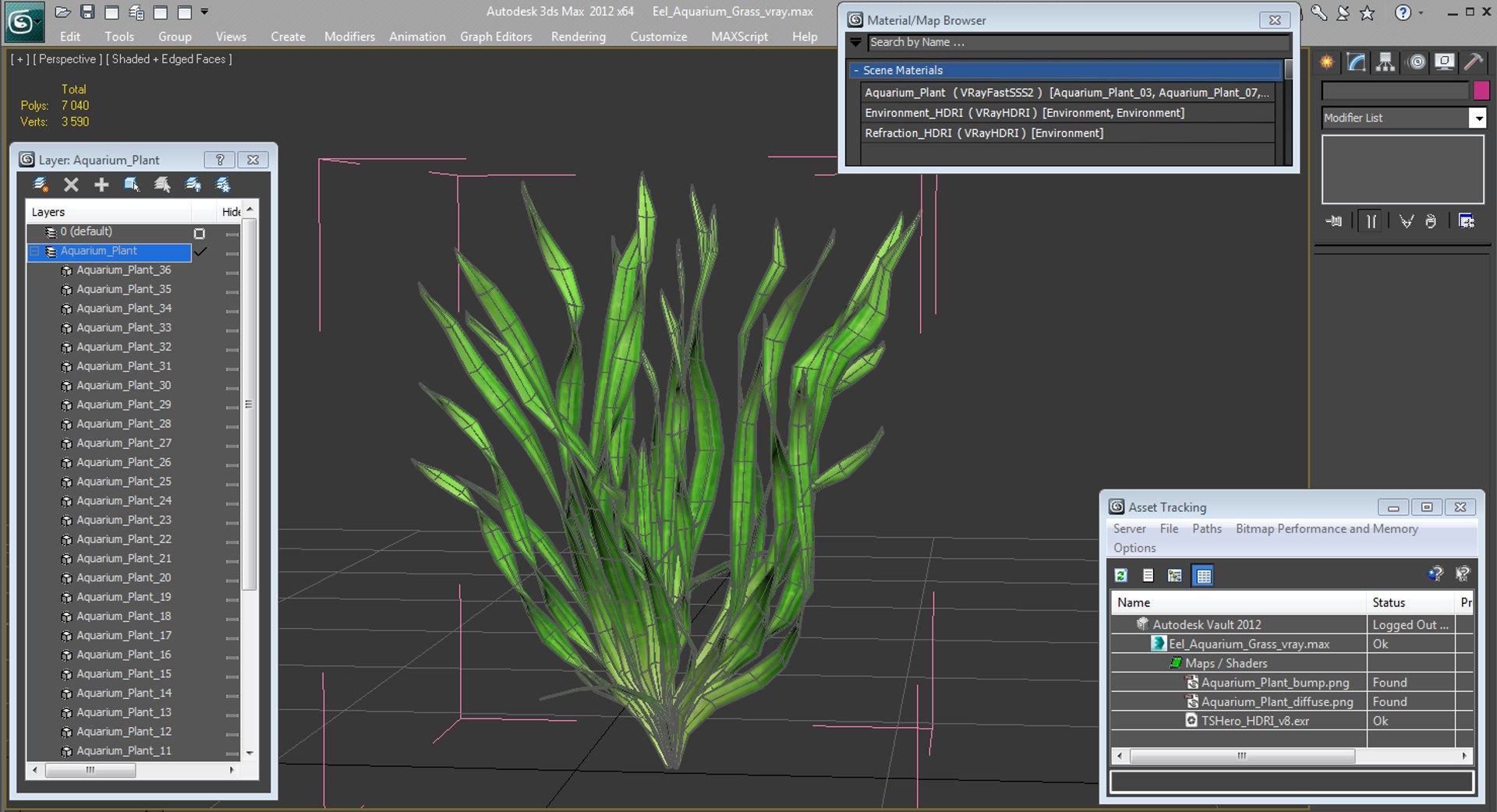Click the viewport [+] menu label
The height and width of the screenshot is (812, 1497).
19,59
